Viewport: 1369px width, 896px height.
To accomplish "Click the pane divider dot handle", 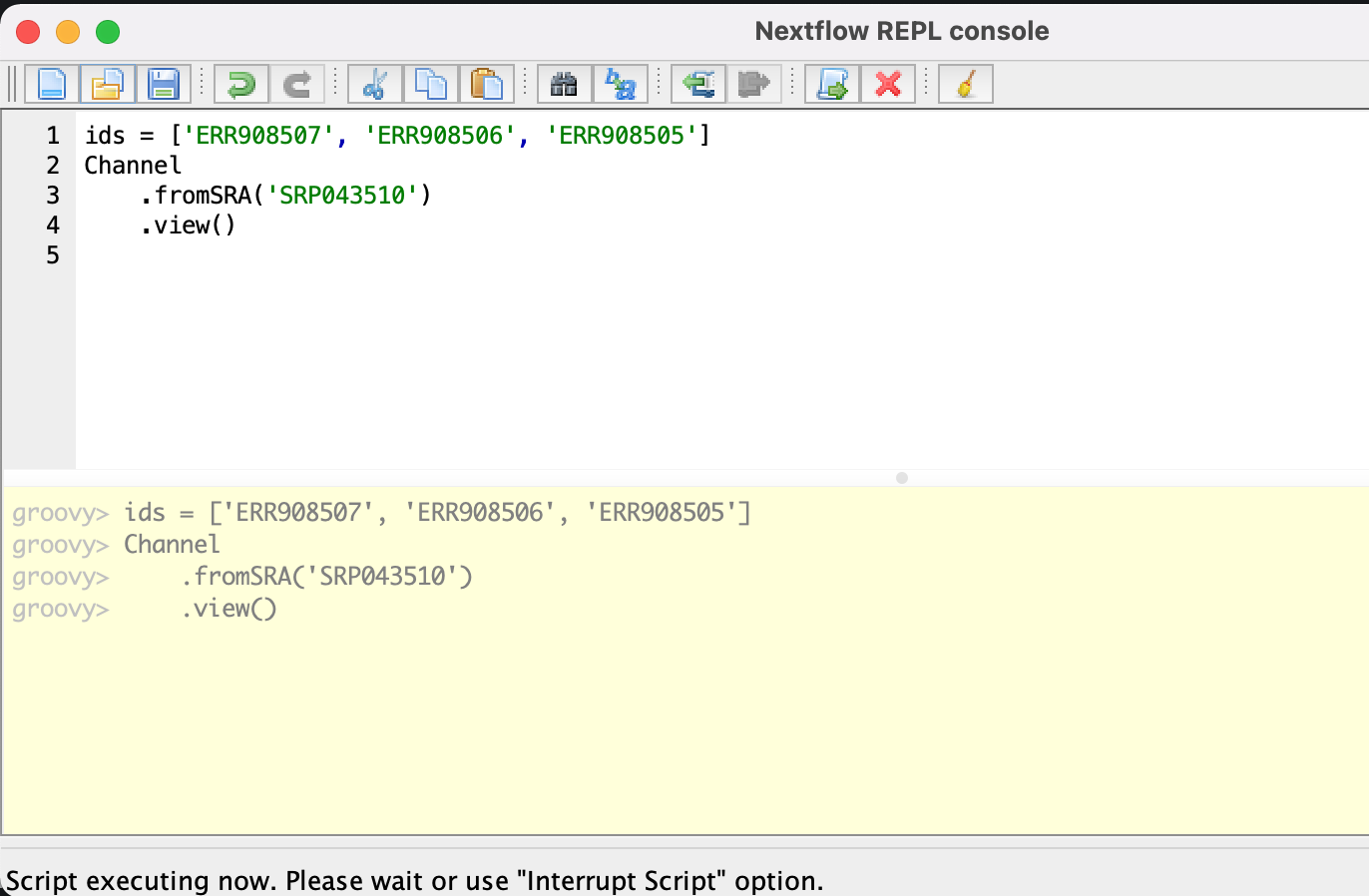I will point(902,478).
